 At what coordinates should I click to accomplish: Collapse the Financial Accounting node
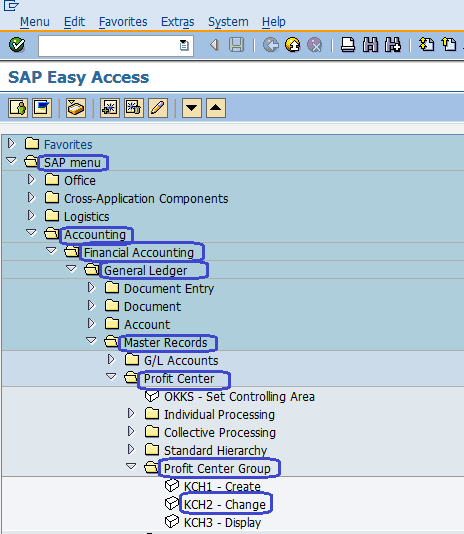(51, 251)
